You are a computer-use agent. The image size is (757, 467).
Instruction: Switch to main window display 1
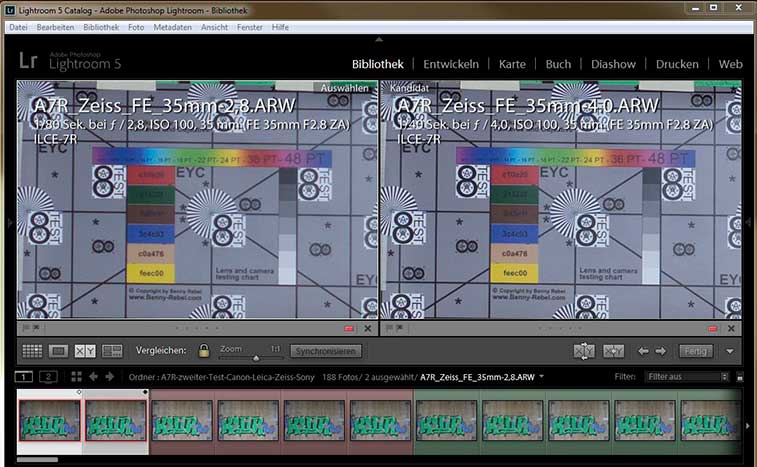point(25,376)
